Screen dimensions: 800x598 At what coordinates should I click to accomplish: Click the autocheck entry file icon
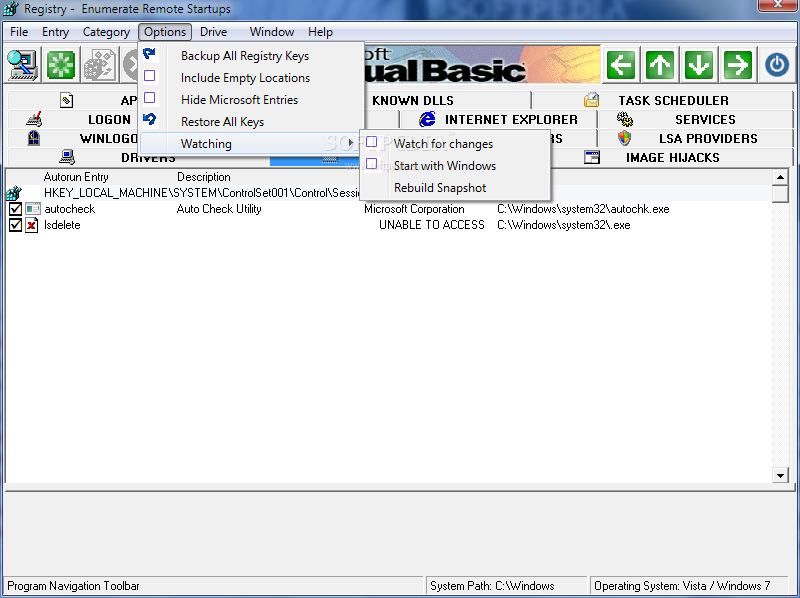click(x=33, y=209)
